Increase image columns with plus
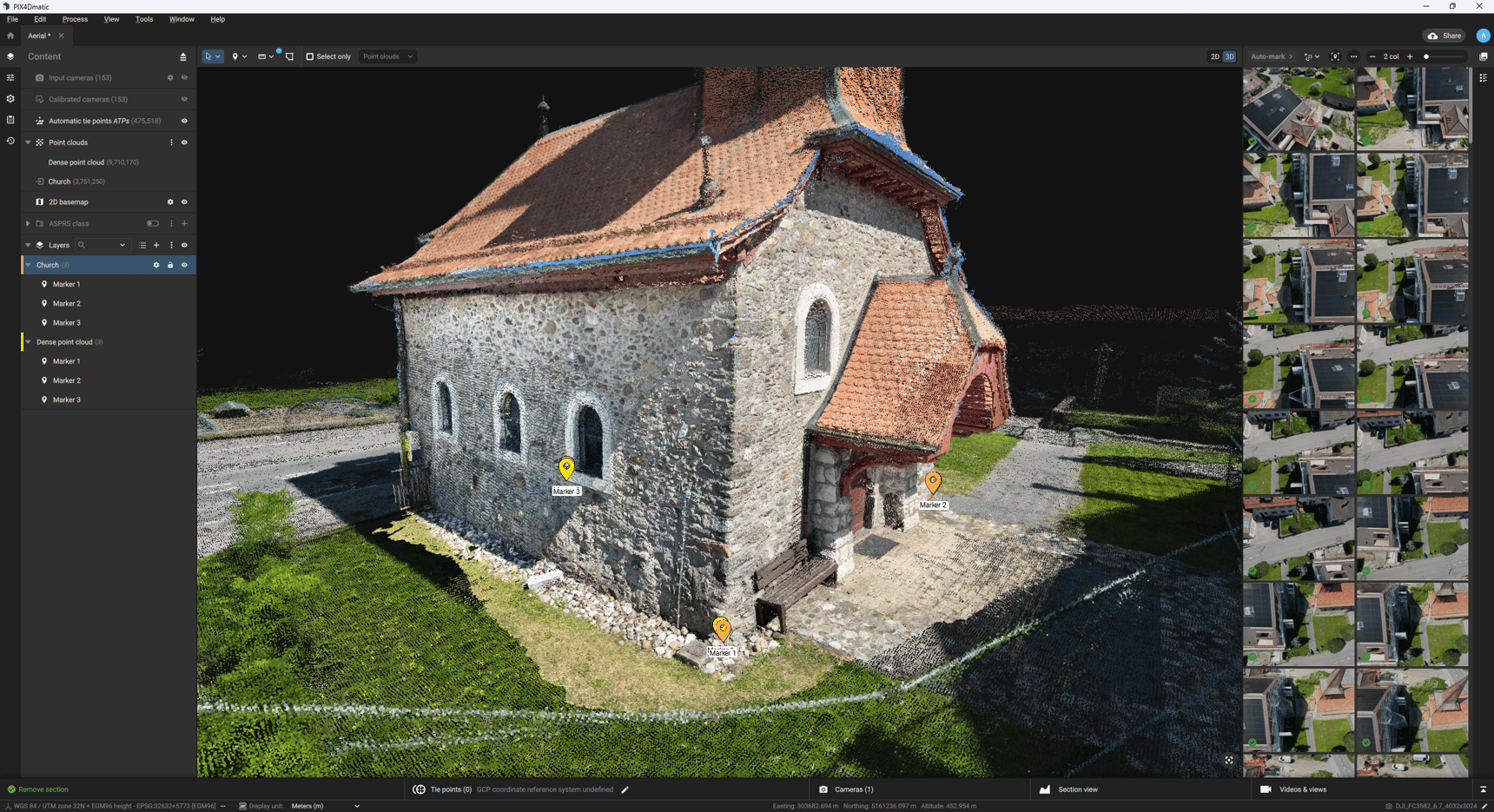1494x812 pixels. [x=1410, y=56]
